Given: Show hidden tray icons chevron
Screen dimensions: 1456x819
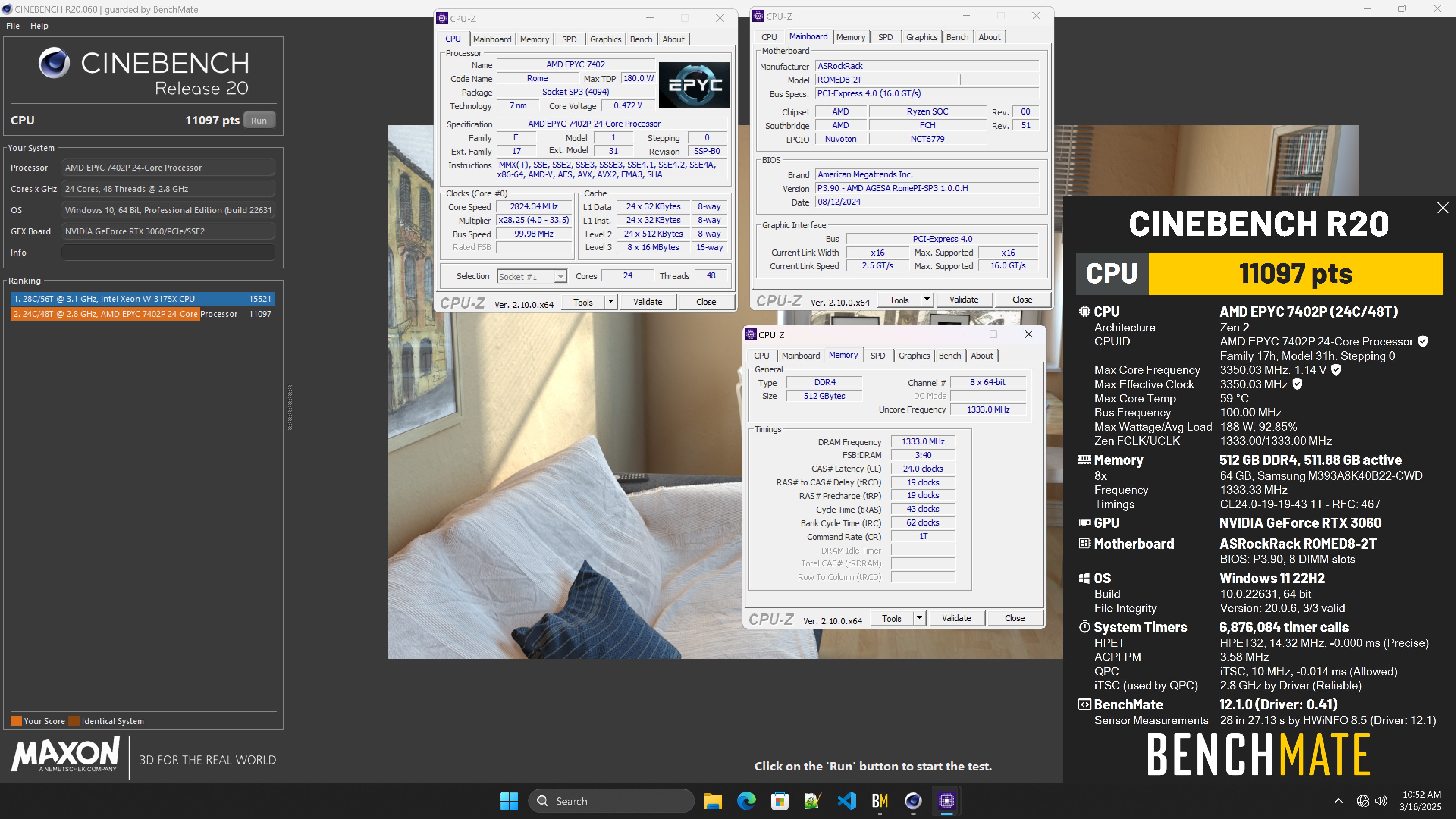Looking at the screenshot, I should point(1338,801).
